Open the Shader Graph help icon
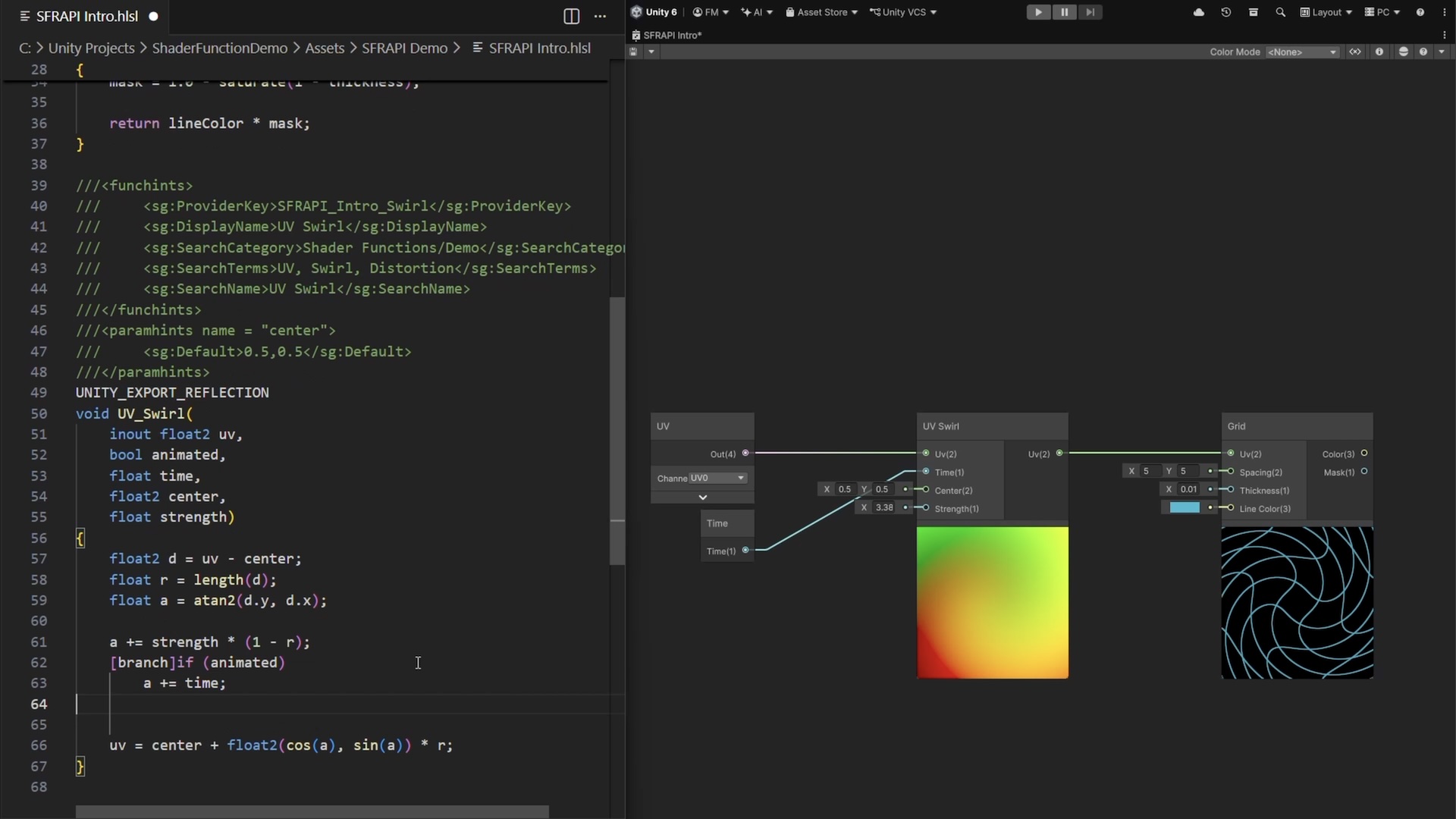Viewport: 1456px width, 819px height. pos(1423,52)
